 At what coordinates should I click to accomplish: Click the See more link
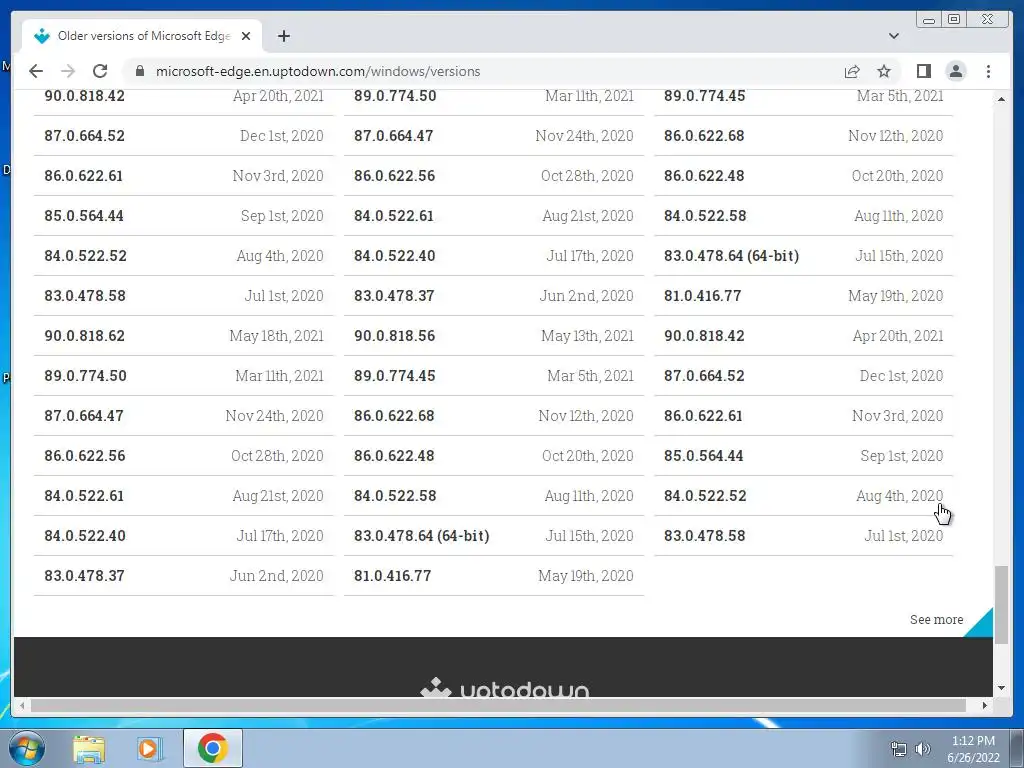(x=936, y=619)
